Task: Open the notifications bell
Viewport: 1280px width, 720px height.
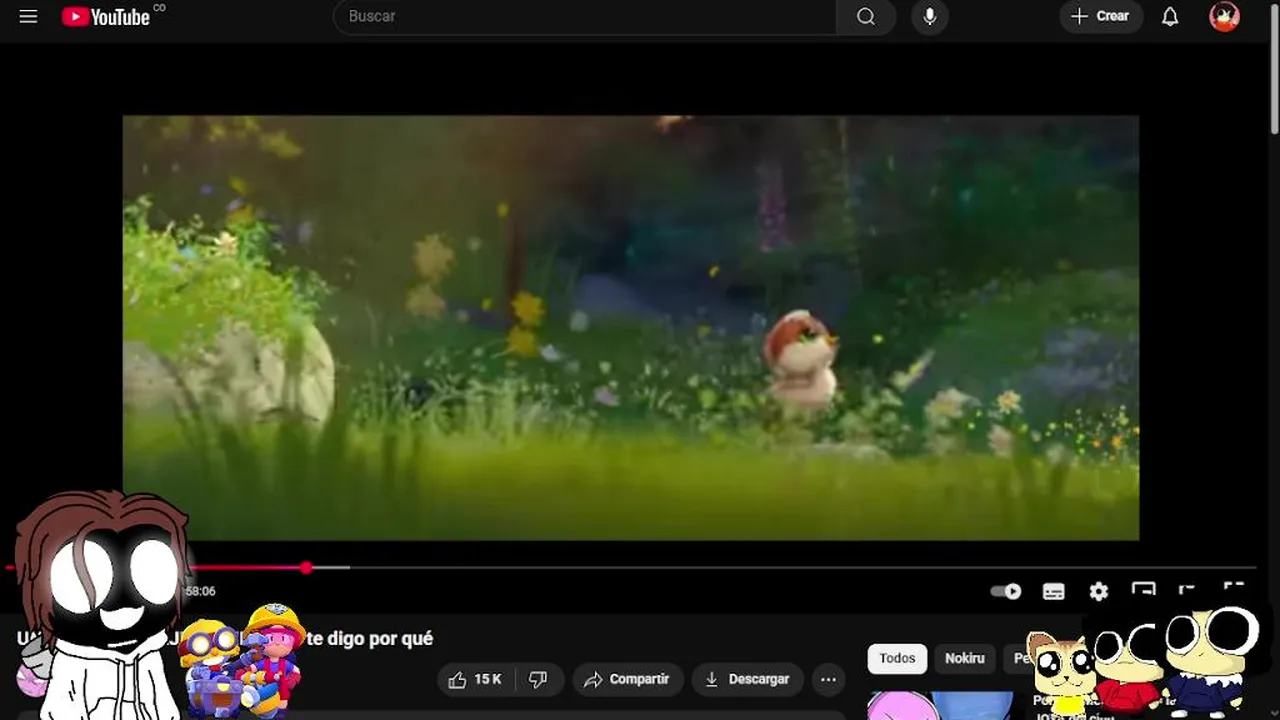Action: point(1170,16)
